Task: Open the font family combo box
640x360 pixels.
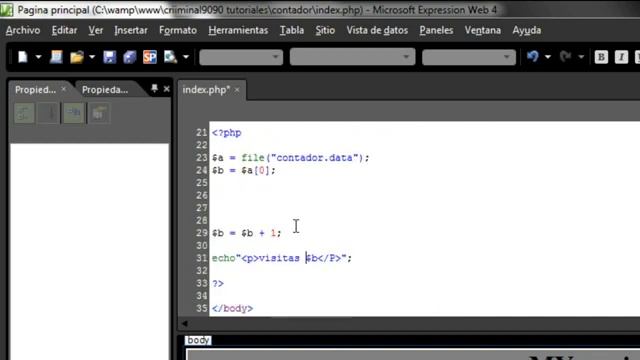Action: point(352,57)
